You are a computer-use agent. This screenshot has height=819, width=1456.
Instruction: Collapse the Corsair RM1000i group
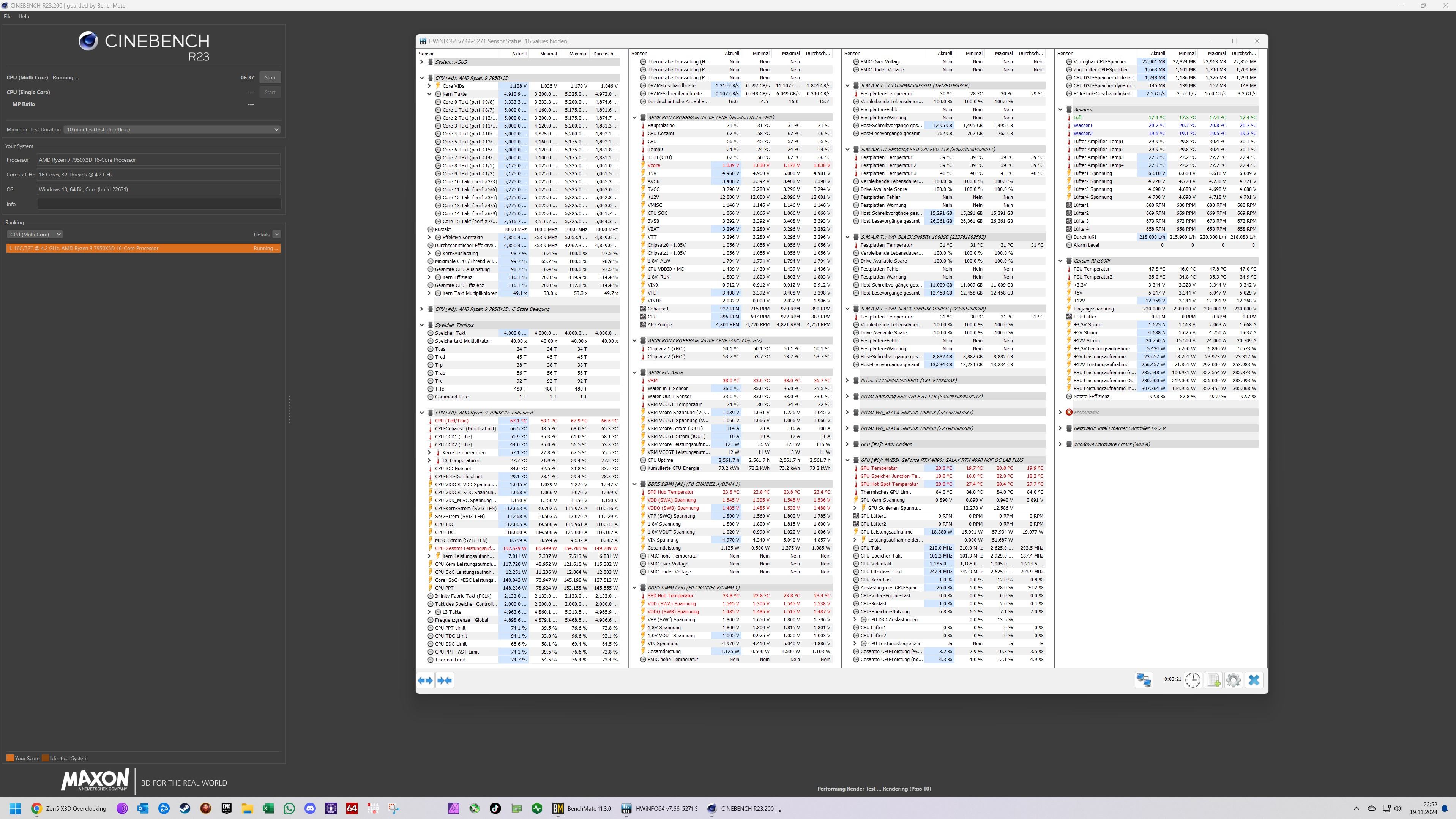1060,261
